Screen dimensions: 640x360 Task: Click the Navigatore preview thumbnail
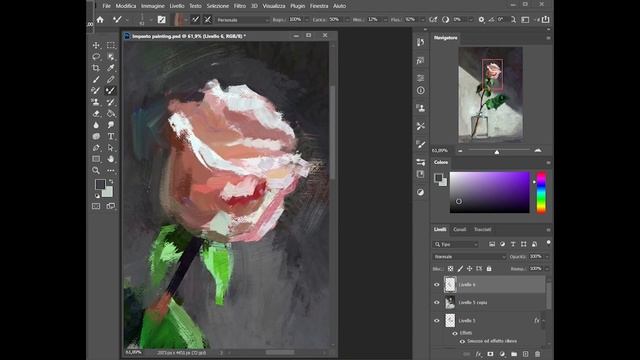[x=490, y=95]
